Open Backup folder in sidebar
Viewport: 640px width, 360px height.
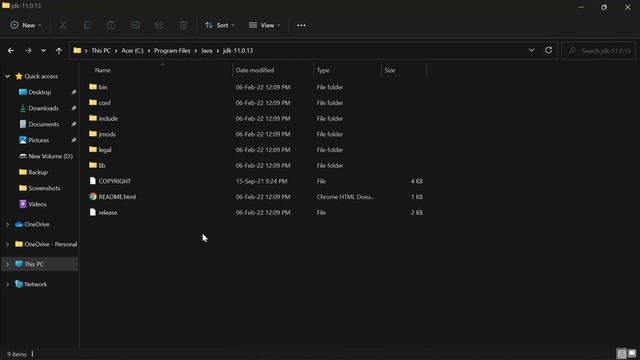pos(38,172)
